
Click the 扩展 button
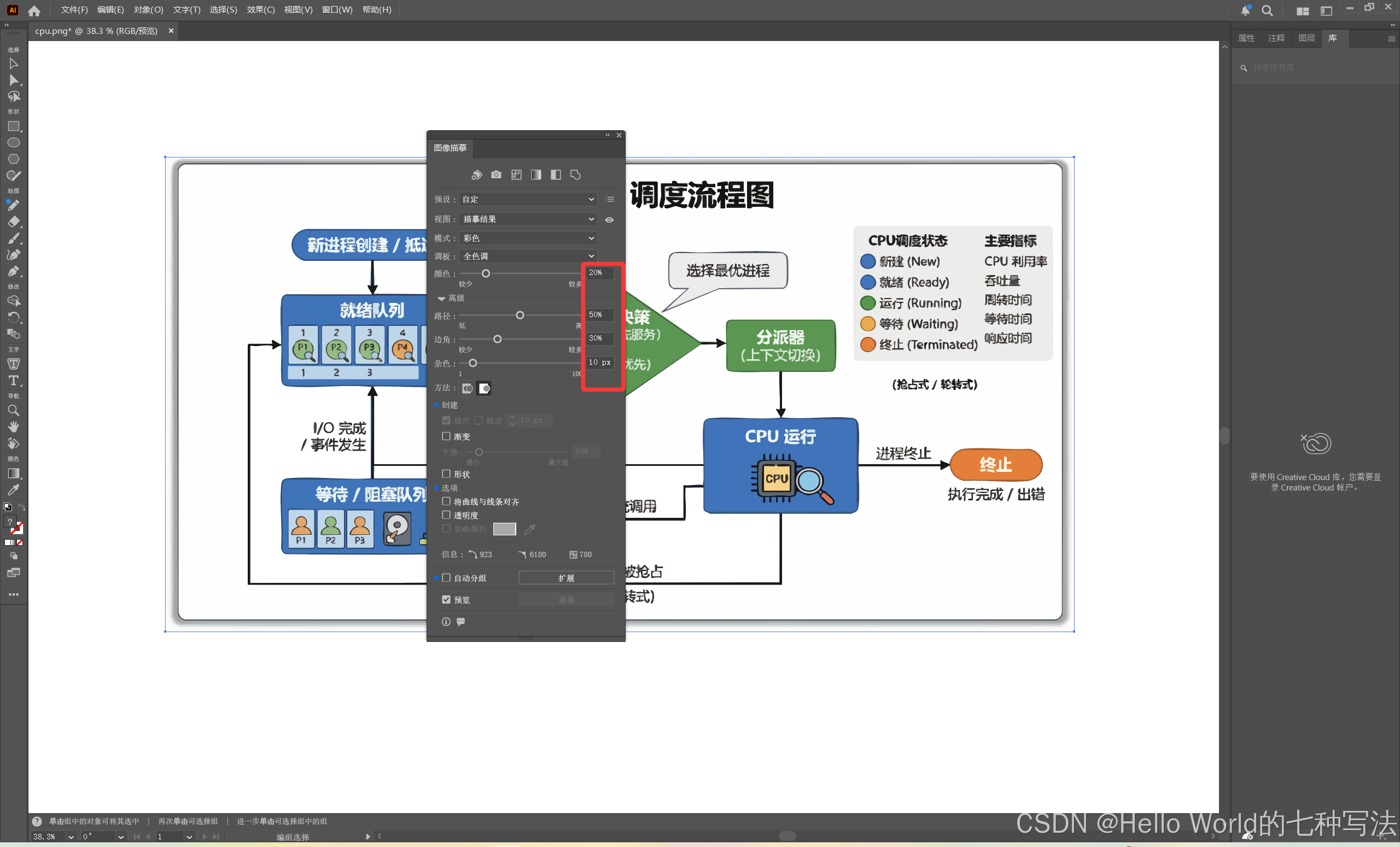(566, 578)
